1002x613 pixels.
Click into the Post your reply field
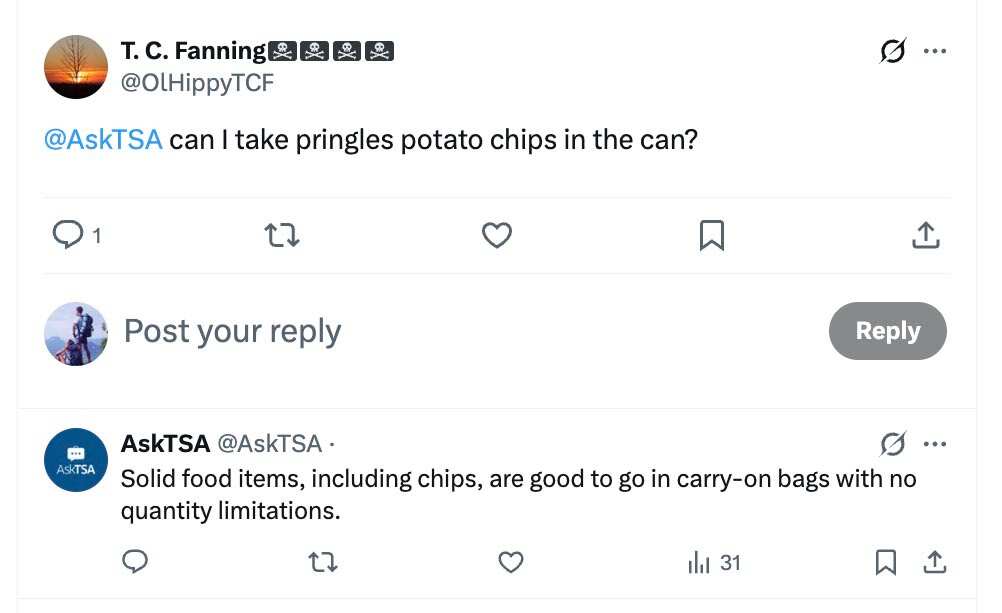232,331
